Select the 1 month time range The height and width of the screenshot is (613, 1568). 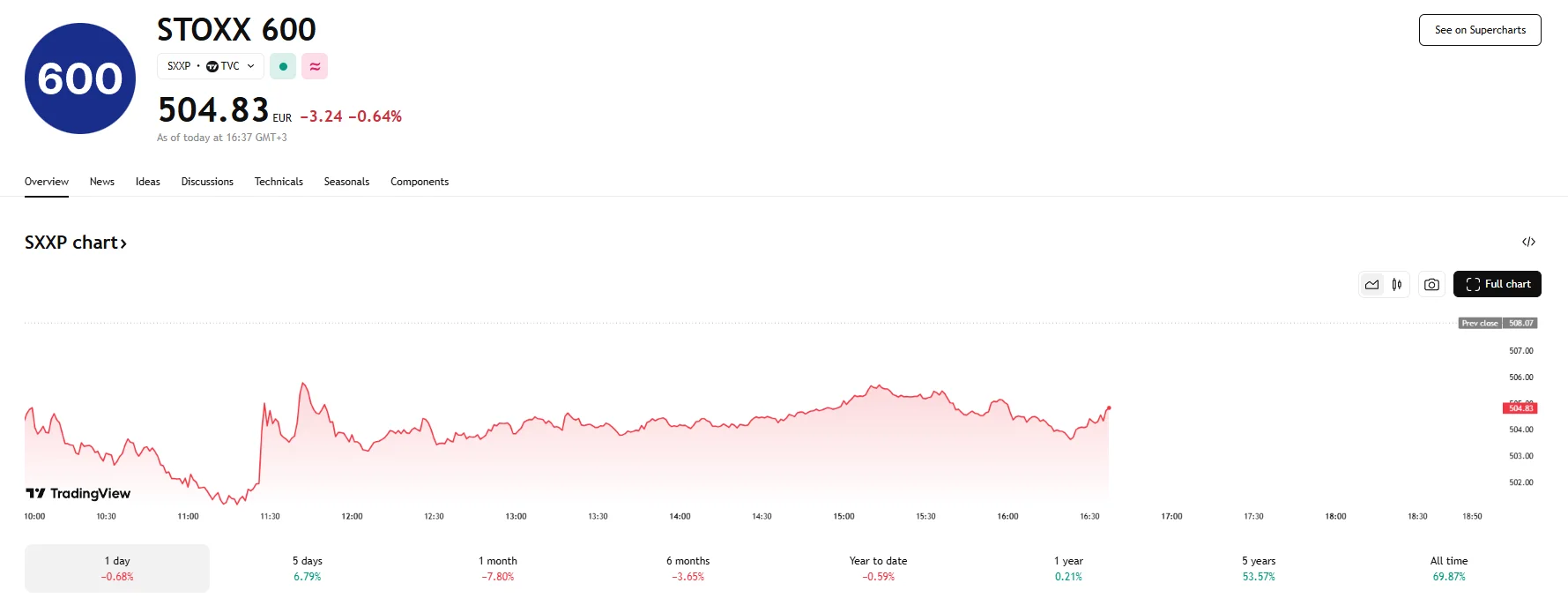(498, 568)
